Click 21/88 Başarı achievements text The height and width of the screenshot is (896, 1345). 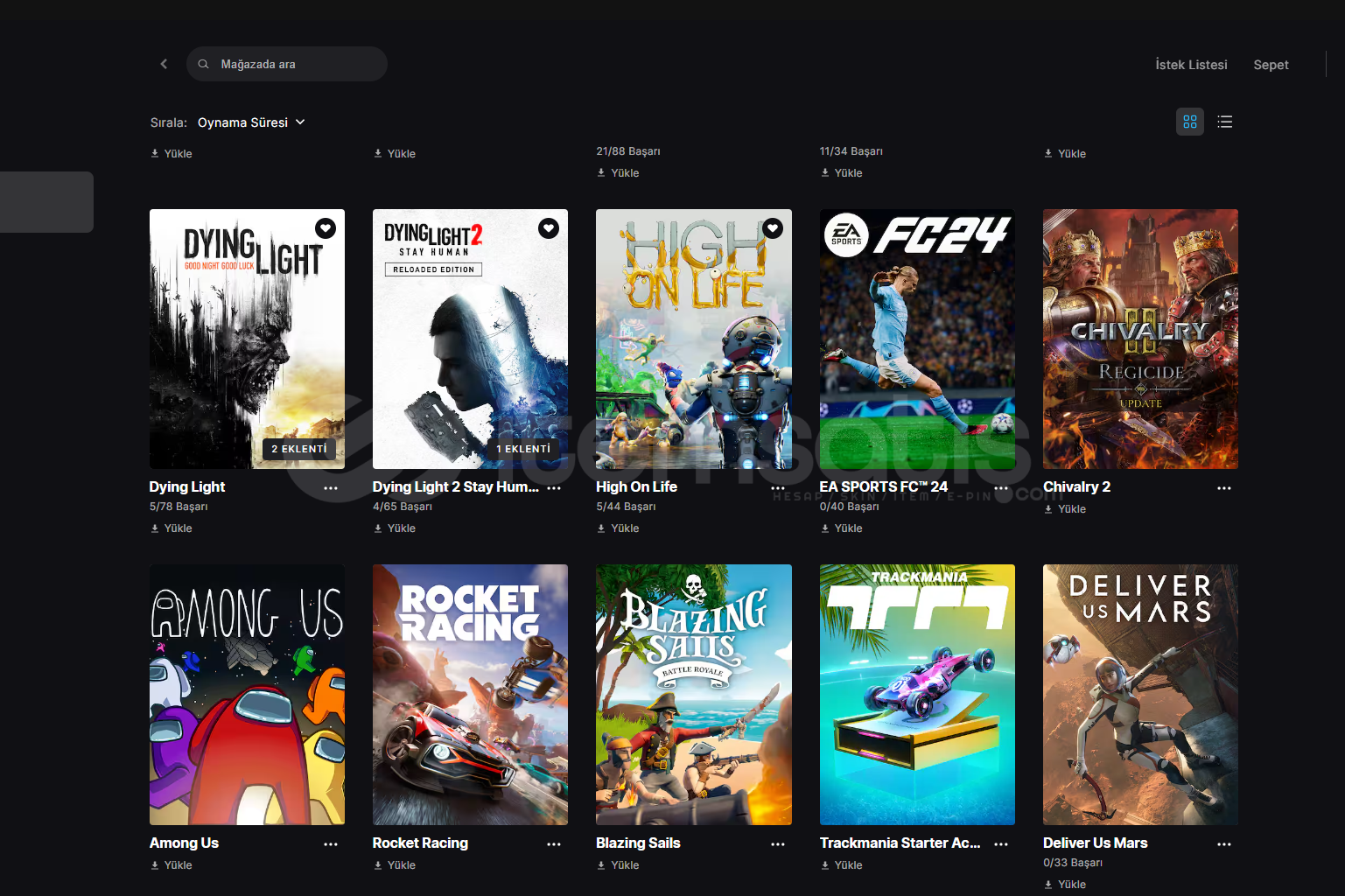(628, 151)
